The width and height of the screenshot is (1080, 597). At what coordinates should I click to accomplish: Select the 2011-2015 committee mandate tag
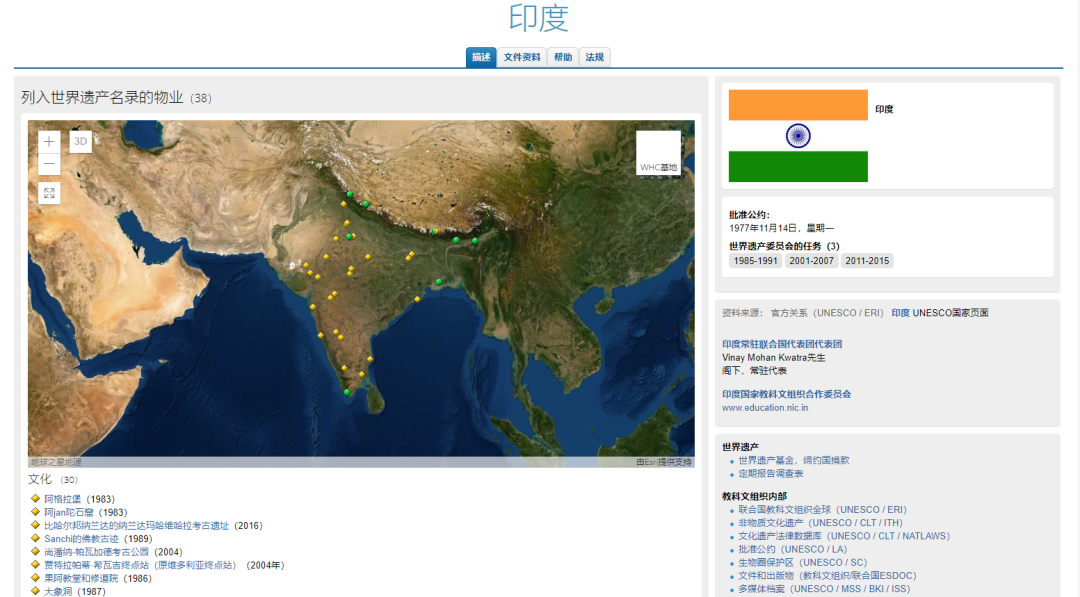point(866,261)
